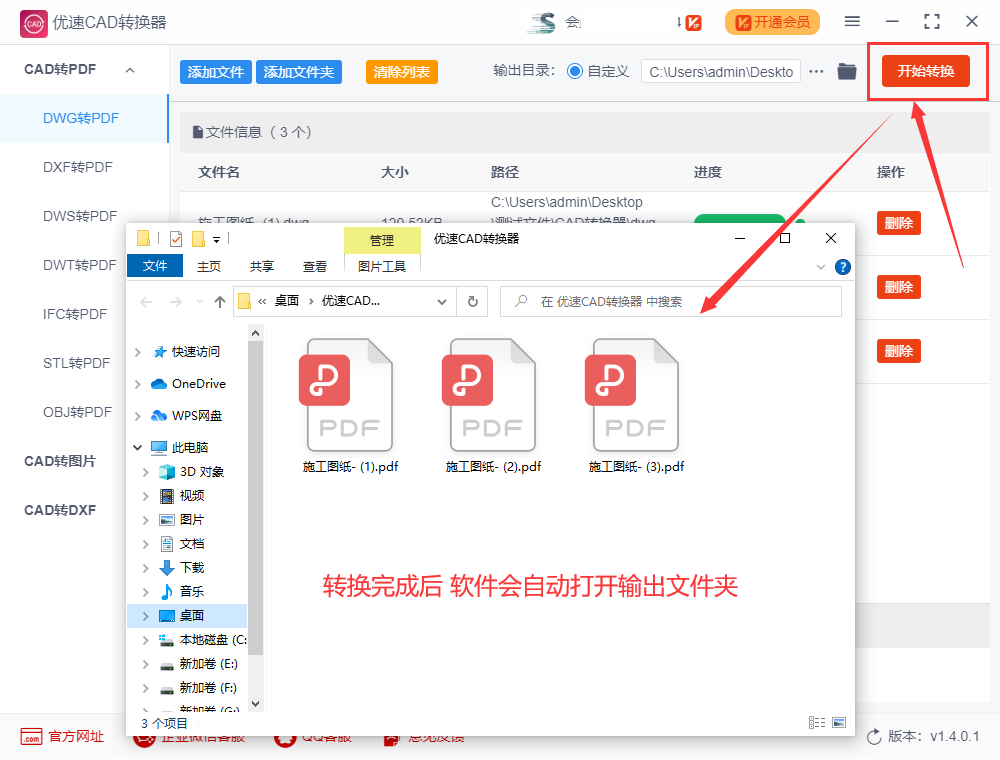The width and height of the screenshot is (1000, 760).
Task: Expand OneDrive tree node arrow
Action: click(138, 384)
